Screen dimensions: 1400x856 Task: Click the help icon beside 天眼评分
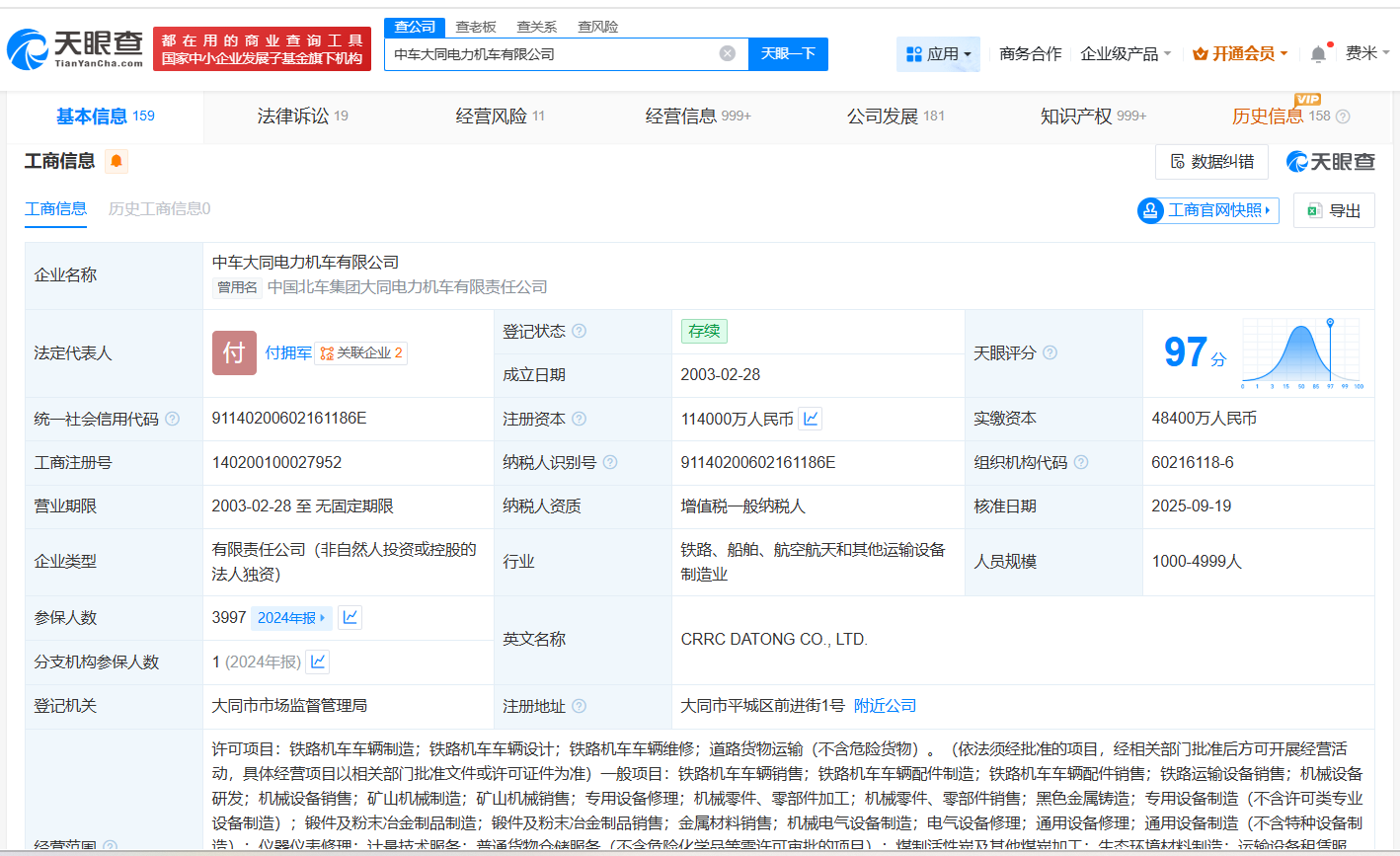coord(1050,352)
